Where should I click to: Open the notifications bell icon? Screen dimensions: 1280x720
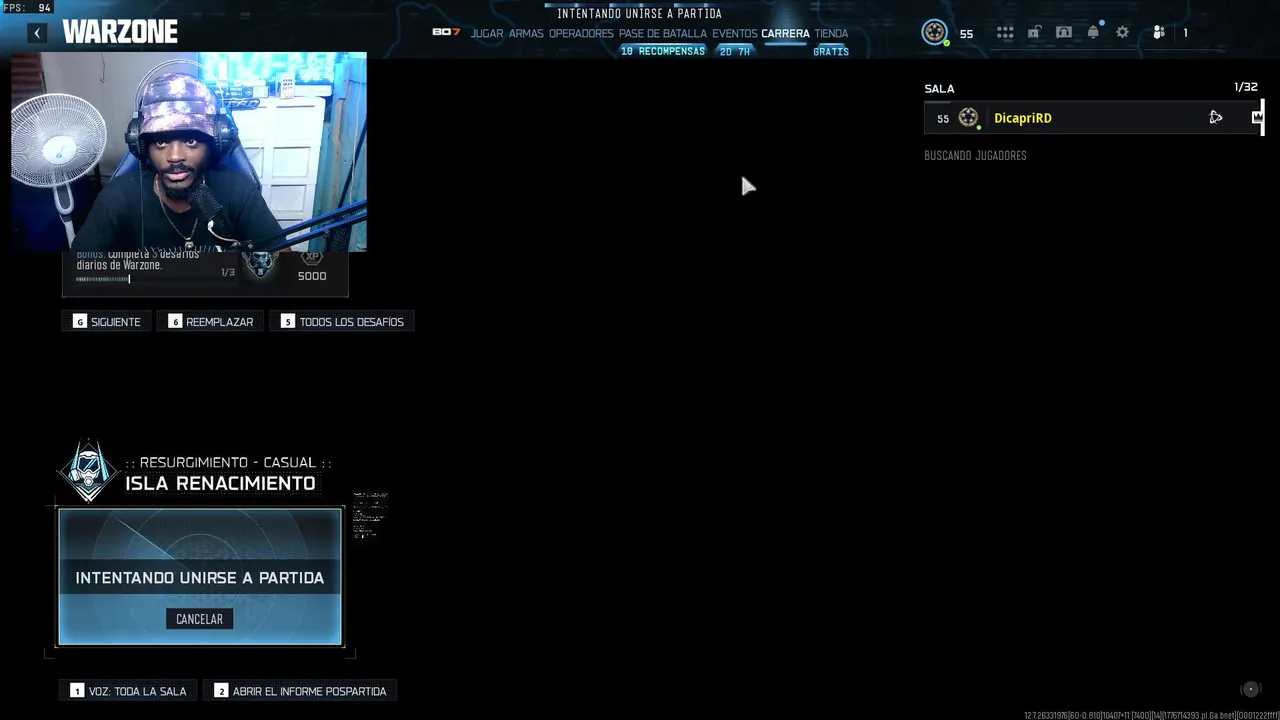point(1093,33)
